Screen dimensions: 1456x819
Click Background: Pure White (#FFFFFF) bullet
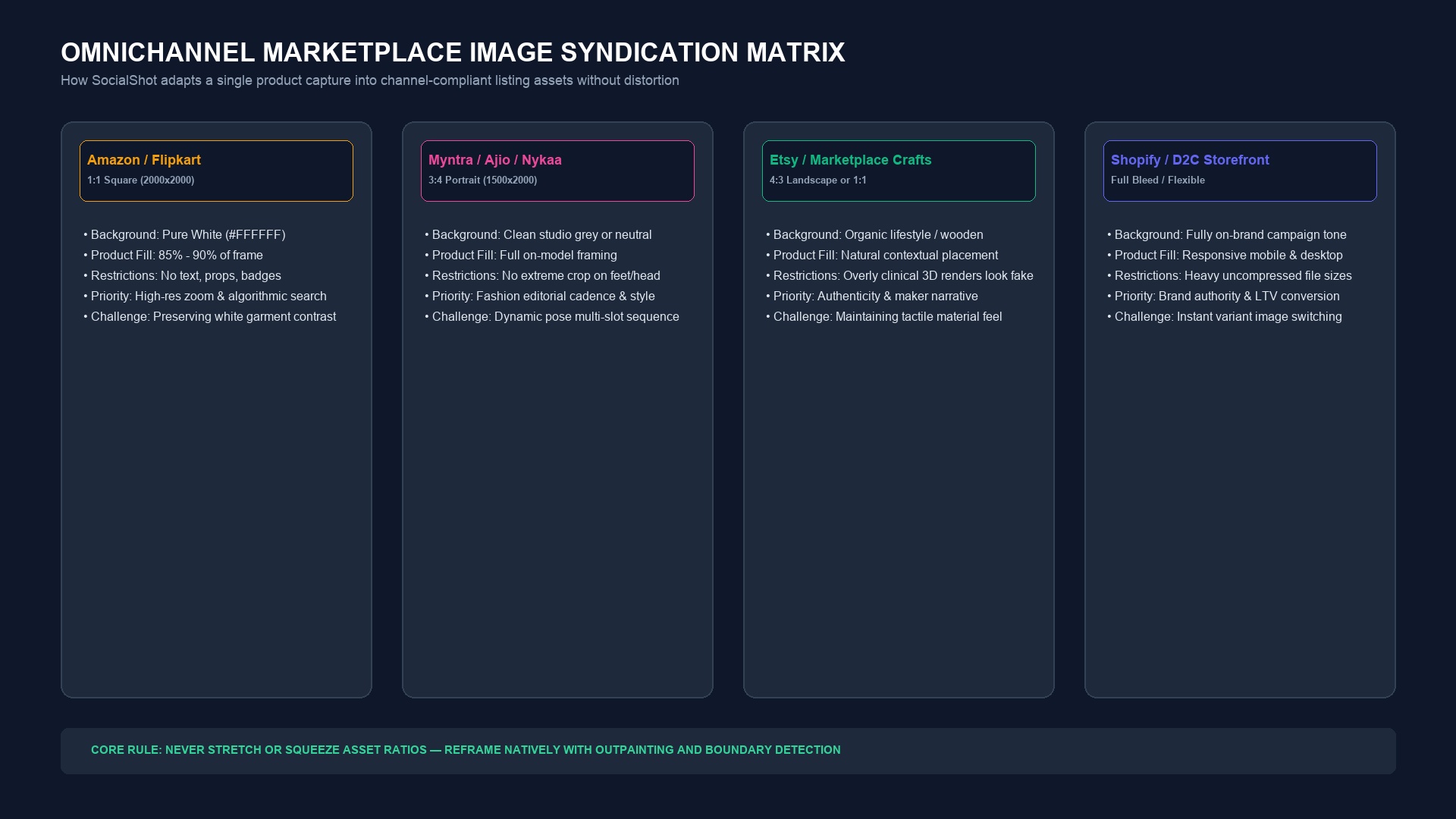[x=184, y=235]
